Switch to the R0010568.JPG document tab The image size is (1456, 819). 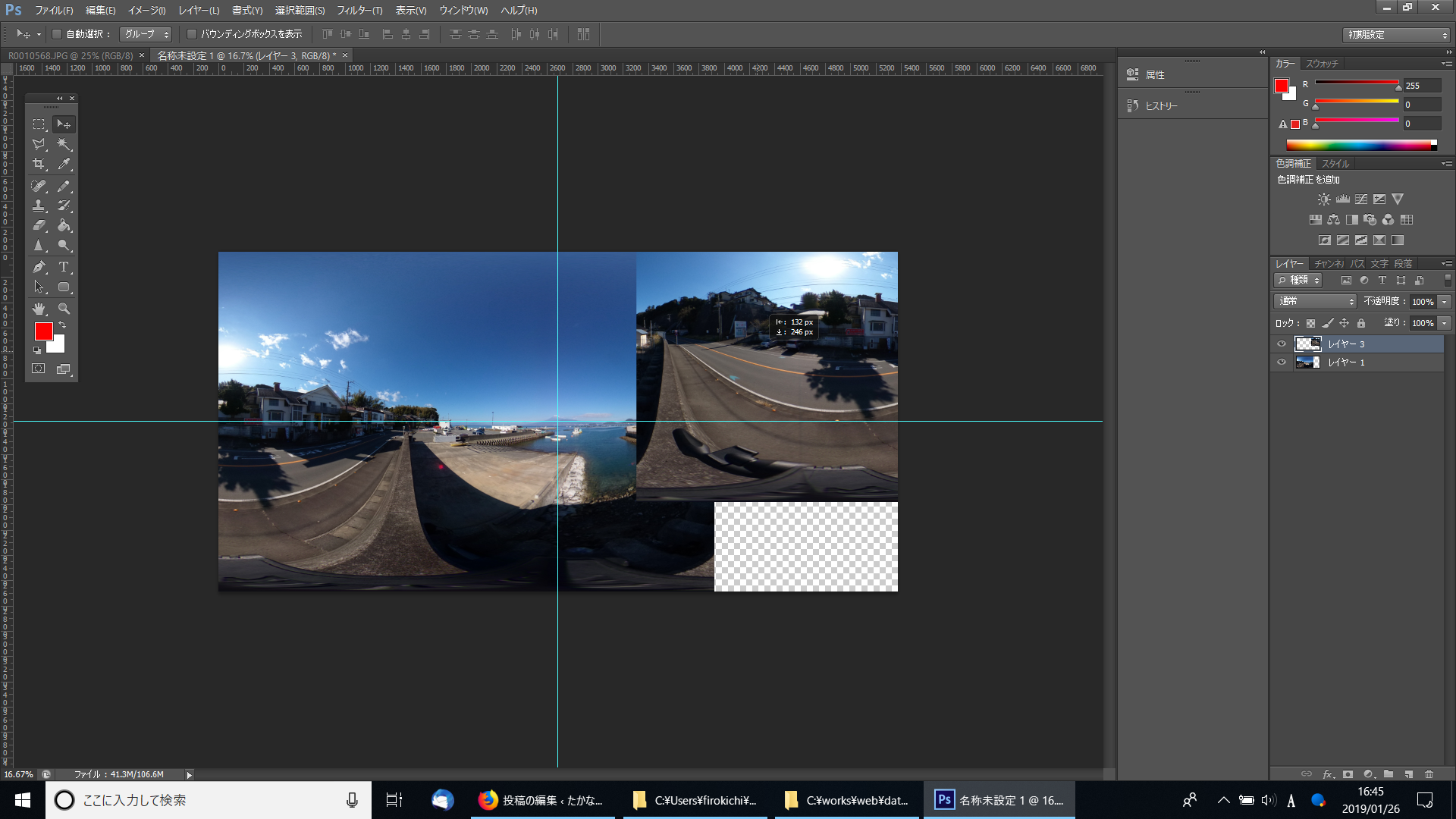click(x=70, y=55)
